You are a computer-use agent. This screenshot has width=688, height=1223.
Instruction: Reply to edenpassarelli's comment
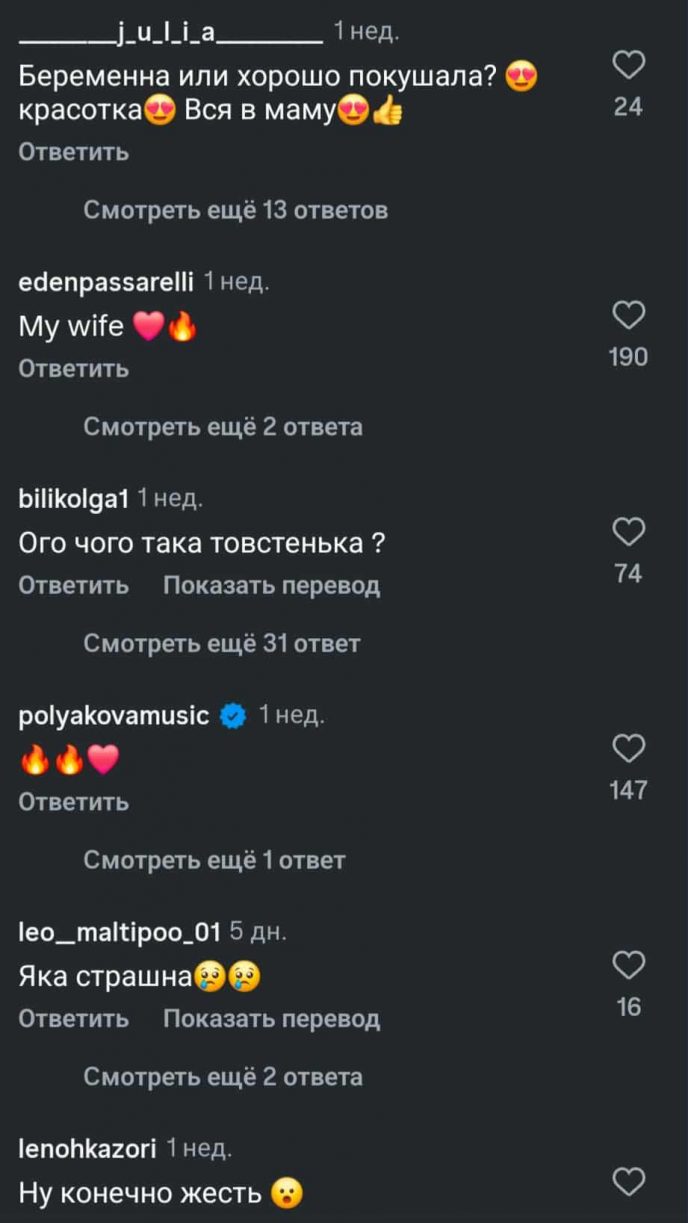(x=74, y=369)
